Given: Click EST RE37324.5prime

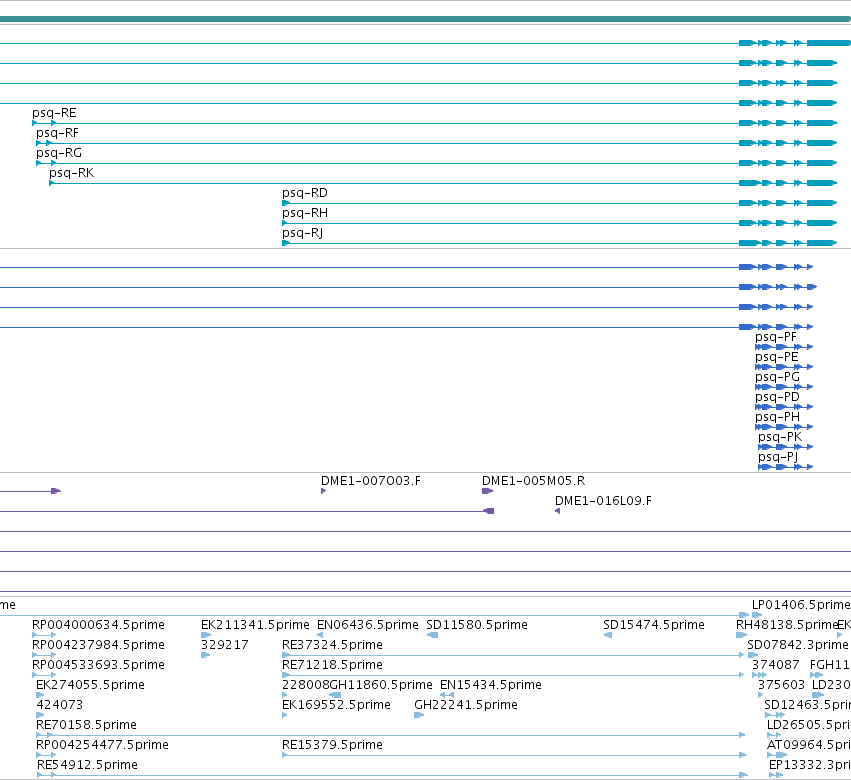Looking at the screenshot, I should pos(332,645).
